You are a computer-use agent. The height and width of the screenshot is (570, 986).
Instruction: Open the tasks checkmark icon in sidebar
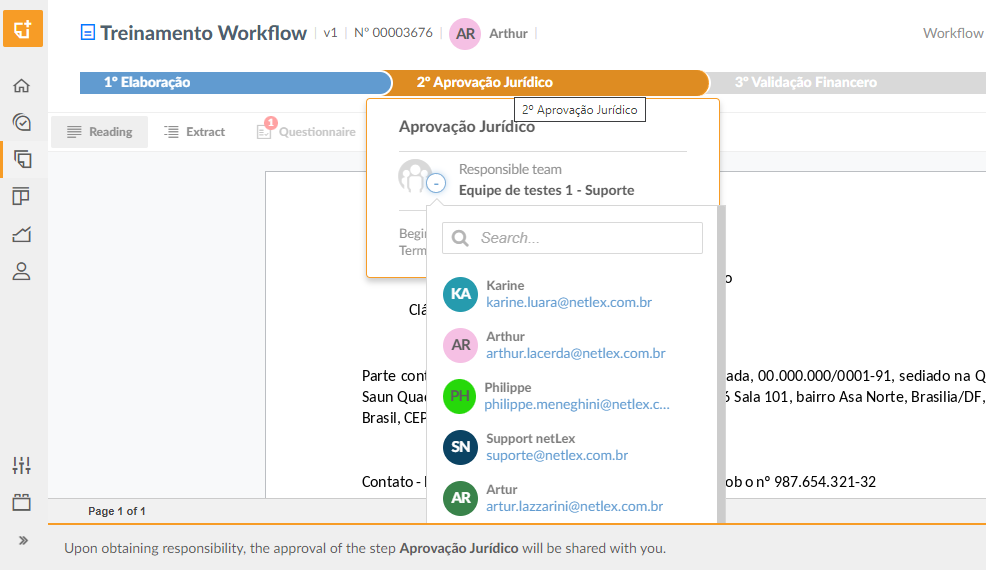[x=21, y=122]
